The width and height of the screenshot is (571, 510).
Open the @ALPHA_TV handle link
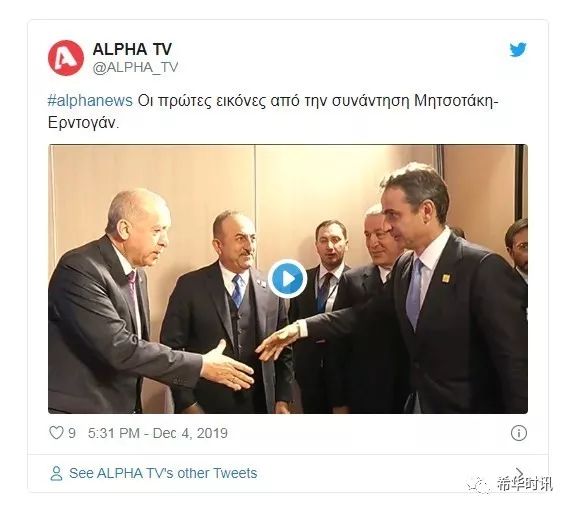tap(135, 67)
